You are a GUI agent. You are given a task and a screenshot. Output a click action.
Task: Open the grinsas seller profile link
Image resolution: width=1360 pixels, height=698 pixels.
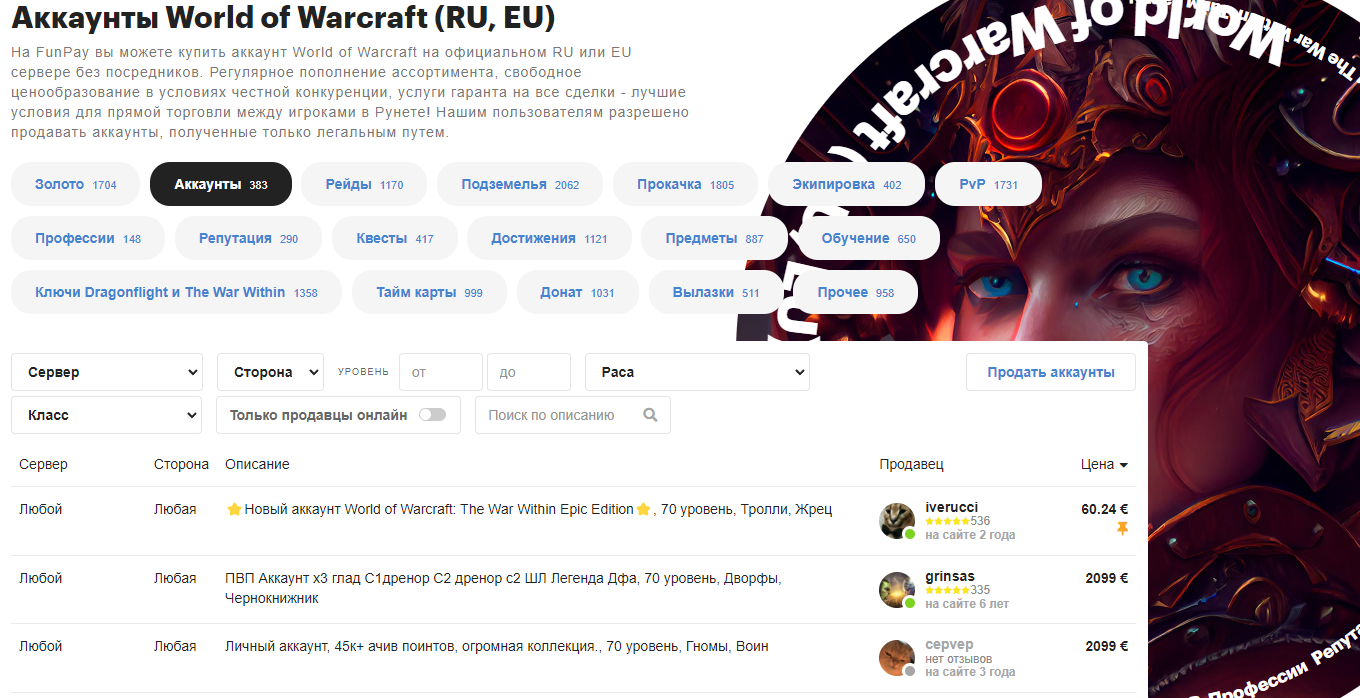950,577
